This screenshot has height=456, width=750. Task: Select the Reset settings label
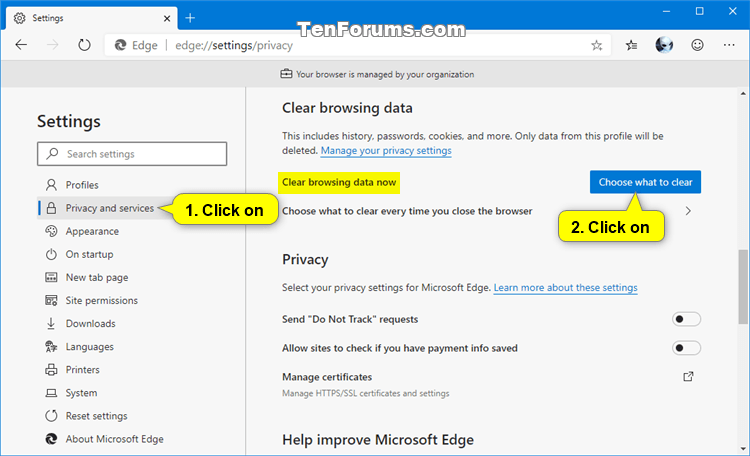coord(96,416)
